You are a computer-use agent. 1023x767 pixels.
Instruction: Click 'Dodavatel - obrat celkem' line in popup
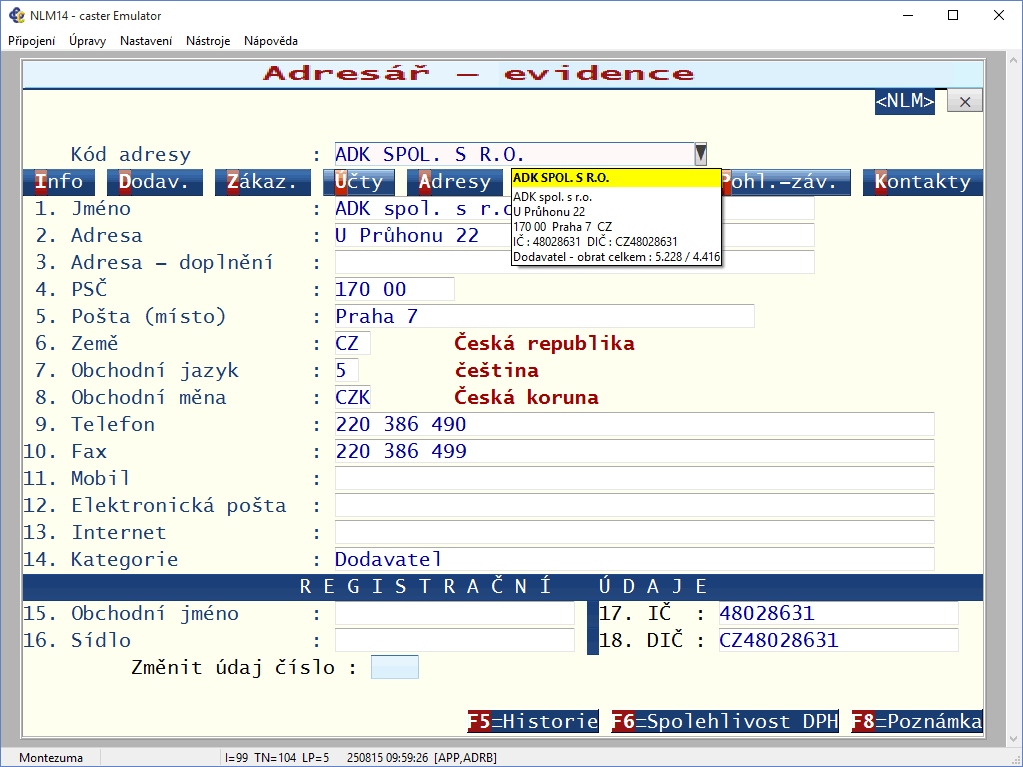[x=616, y=257]
